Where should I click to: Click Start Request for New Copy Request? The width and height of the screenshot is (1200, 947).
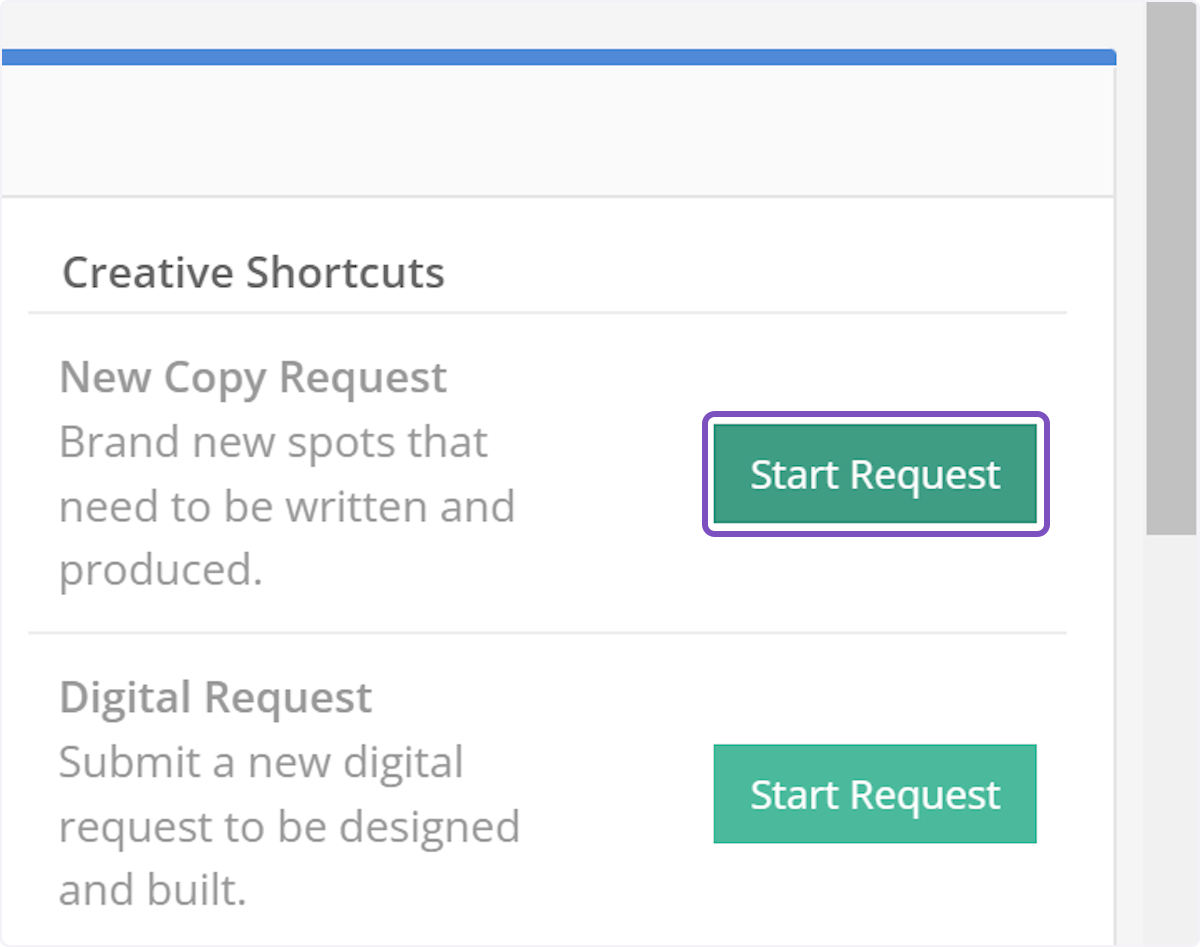coord(875,474)
